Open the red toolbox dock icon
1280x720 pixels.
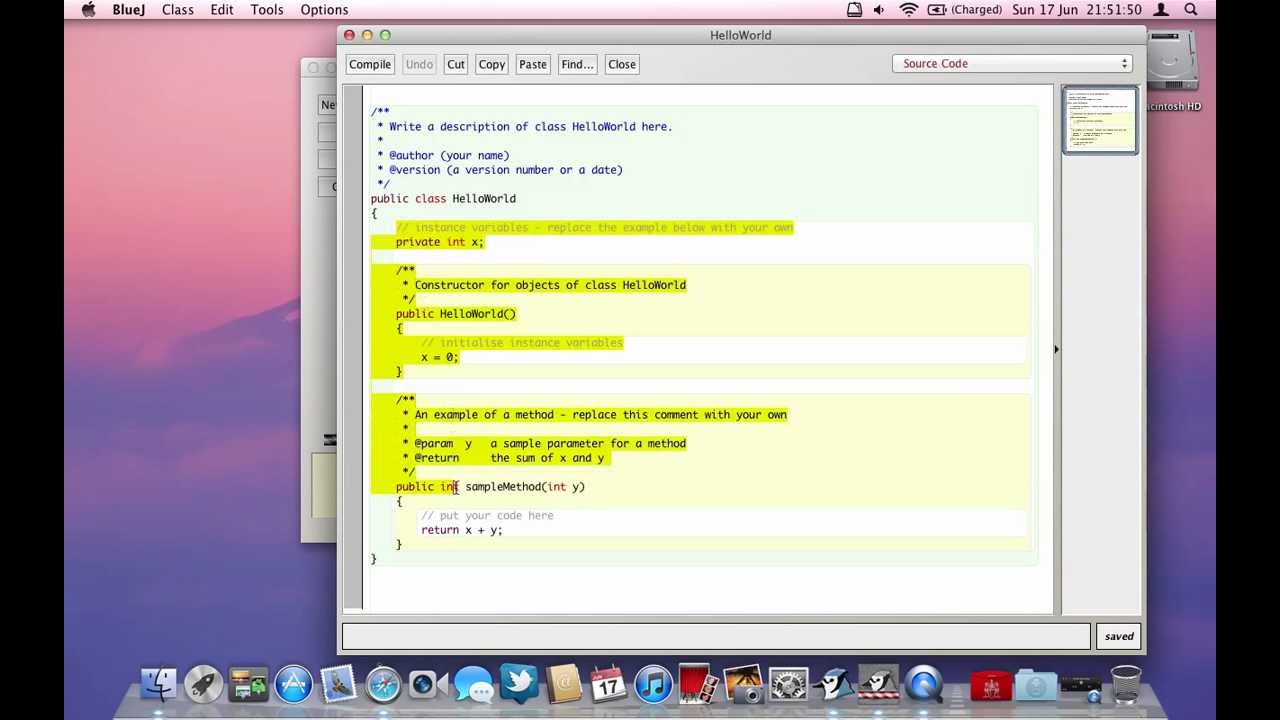coord(990,687)
